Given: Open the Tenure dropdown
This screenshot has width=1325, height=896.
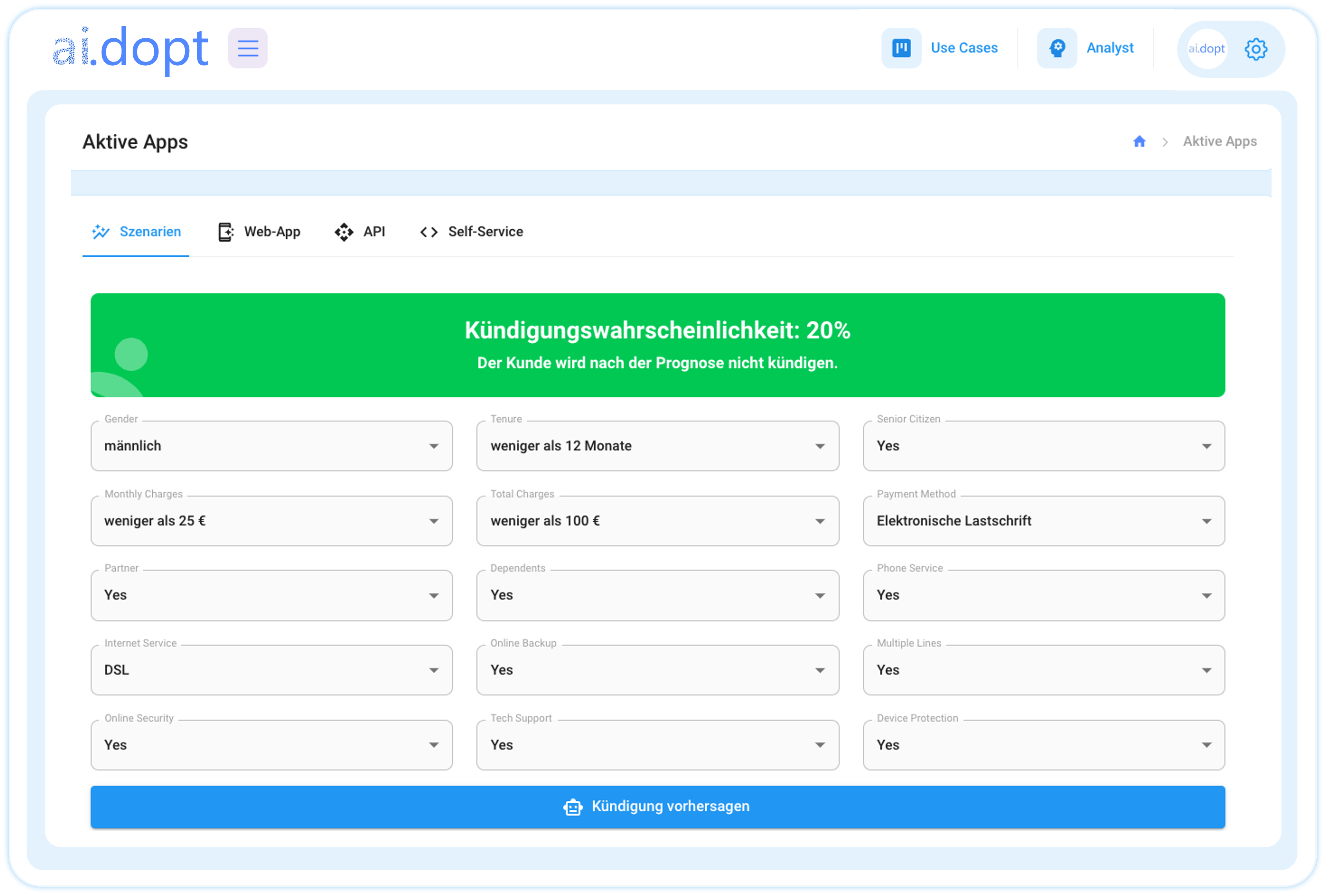Looking at the screenshot, I should click(657, 446).
